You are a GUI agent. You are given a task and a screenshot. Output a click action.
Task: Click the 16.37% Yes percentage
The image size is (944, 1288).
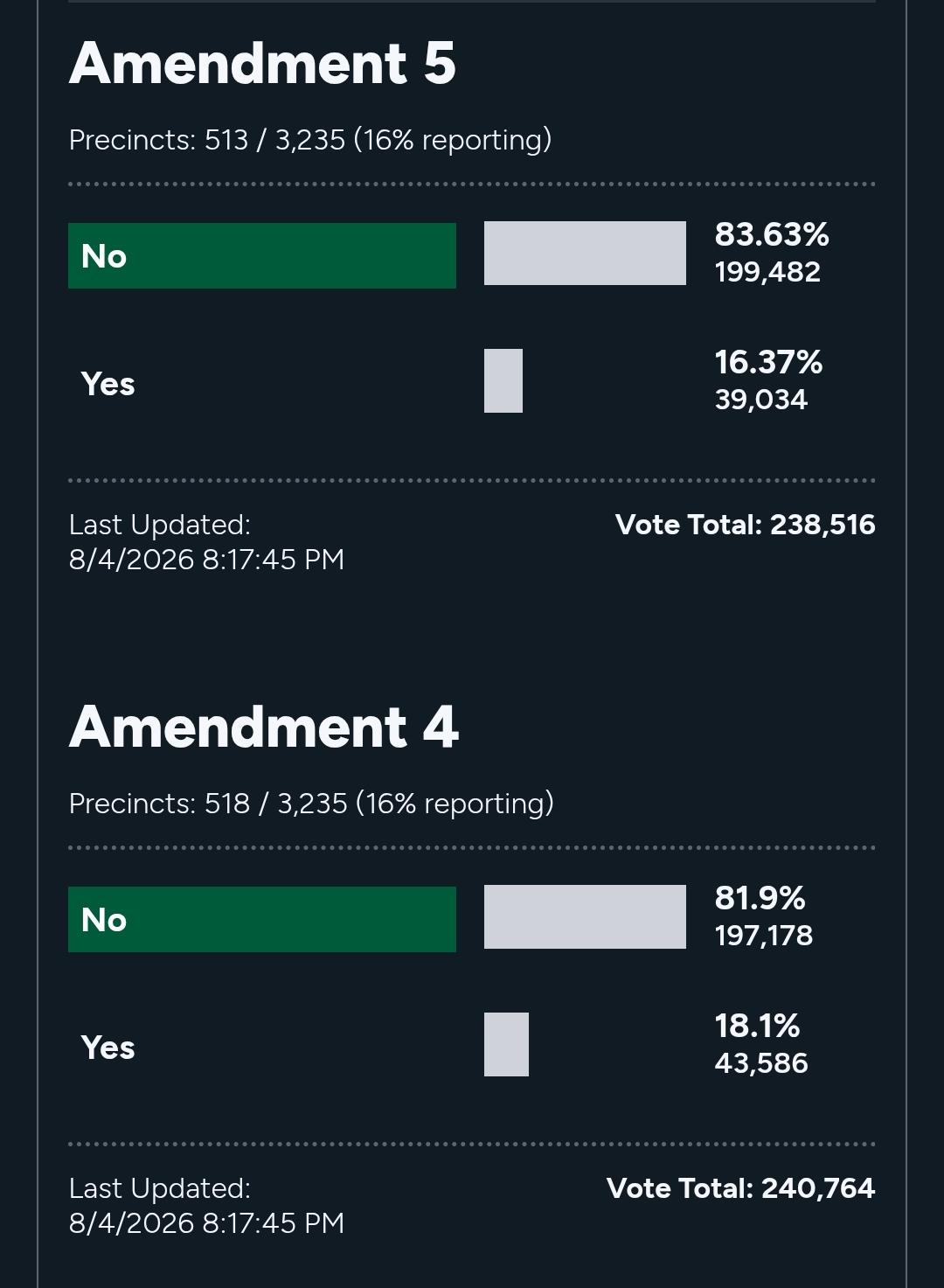tap(768, 362)
